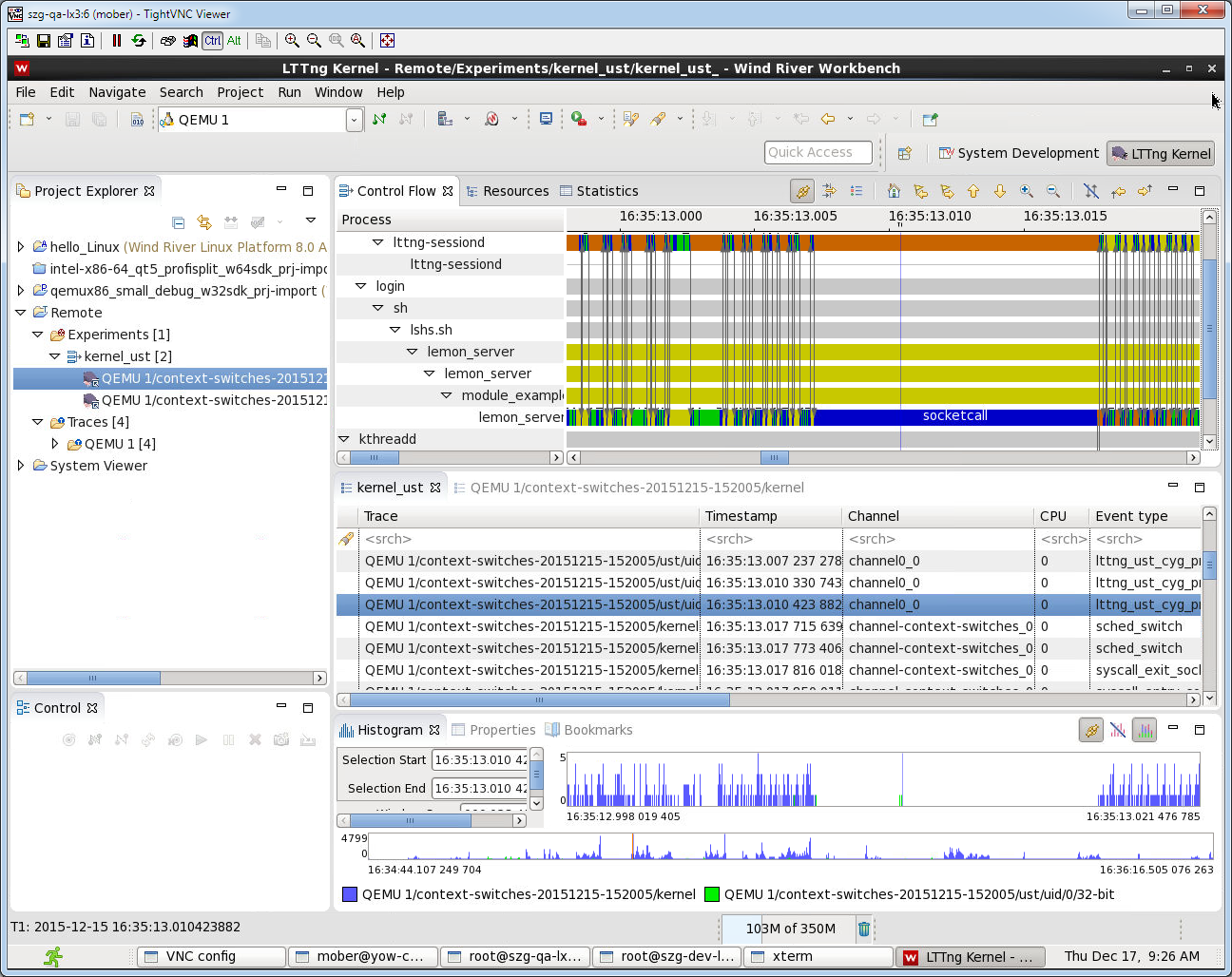Screen dimensions: 1232x977
Task: Toggle the Histogram align views button
Action: click(x=1091, y=730)
